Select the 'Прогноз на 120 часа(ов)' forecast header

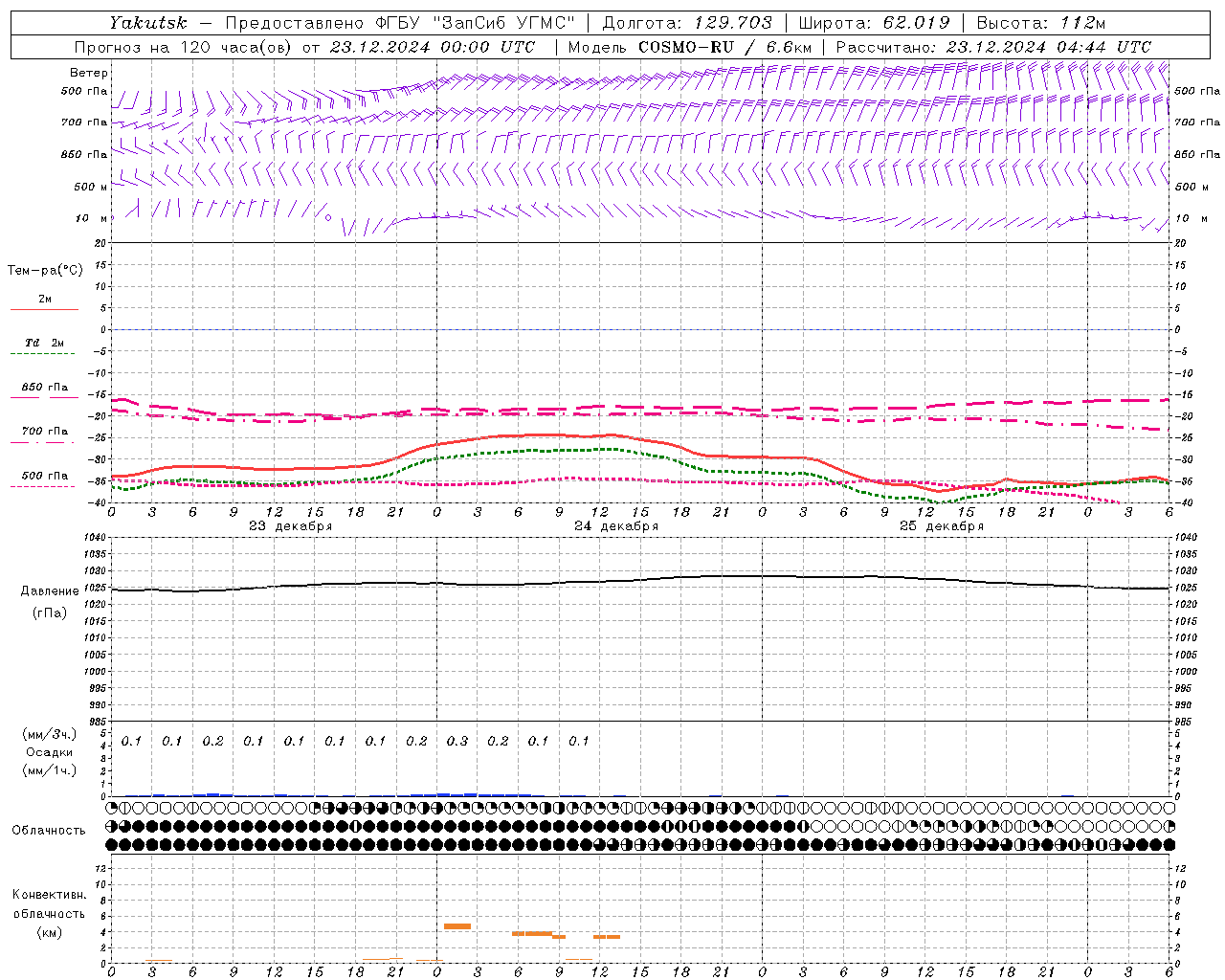184,47
